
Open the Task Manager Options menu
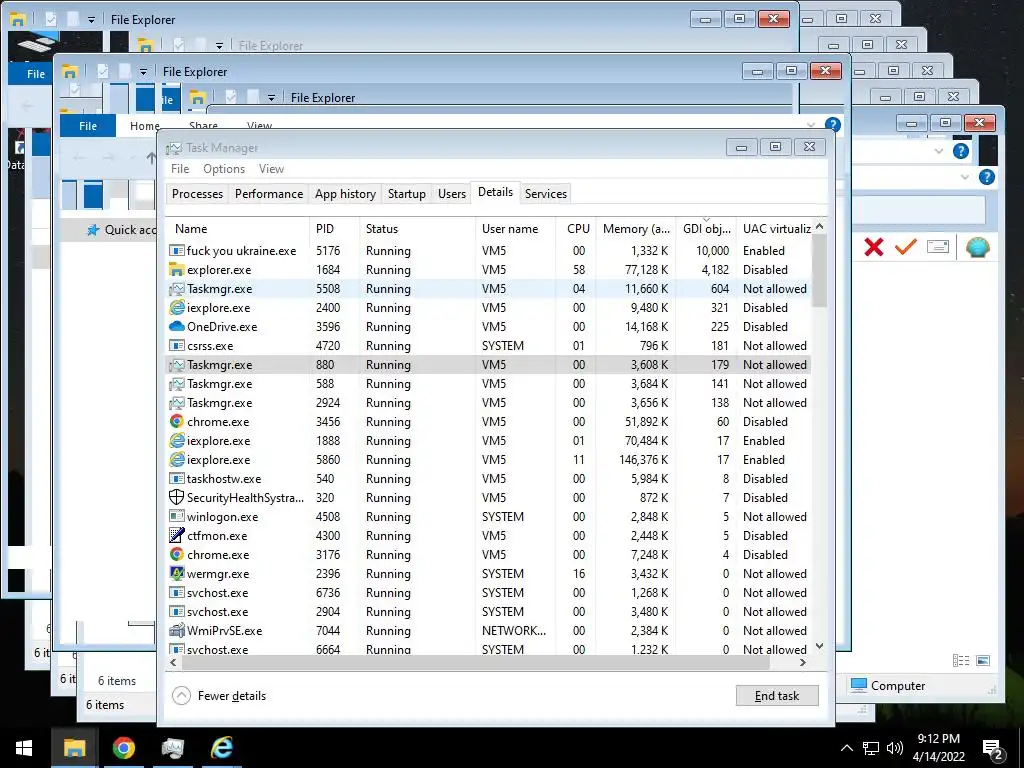coord(224,168)
